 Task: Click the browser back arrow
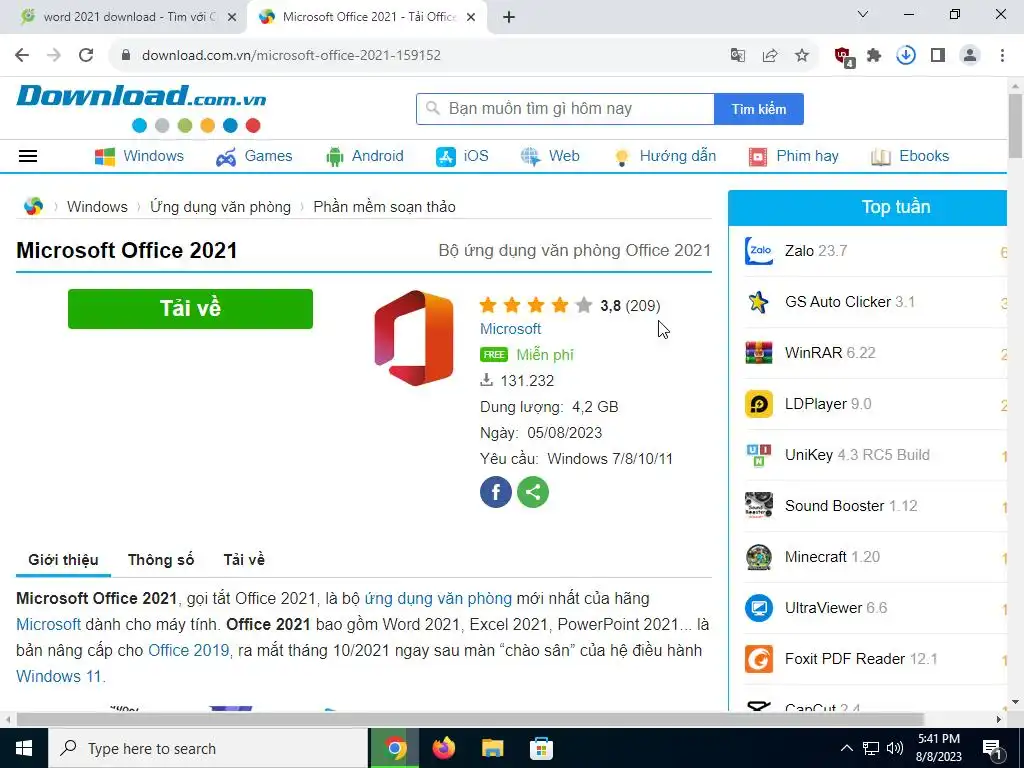click(22, 55)
